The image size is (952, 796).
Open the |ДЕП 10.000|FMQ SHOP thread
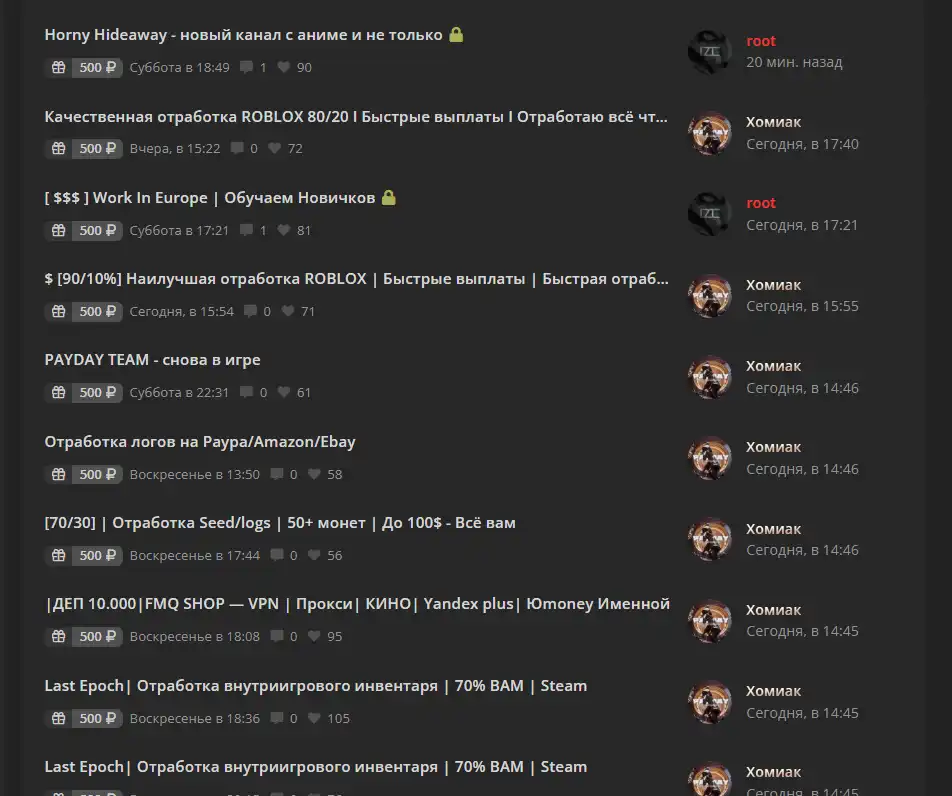[358, 604]
